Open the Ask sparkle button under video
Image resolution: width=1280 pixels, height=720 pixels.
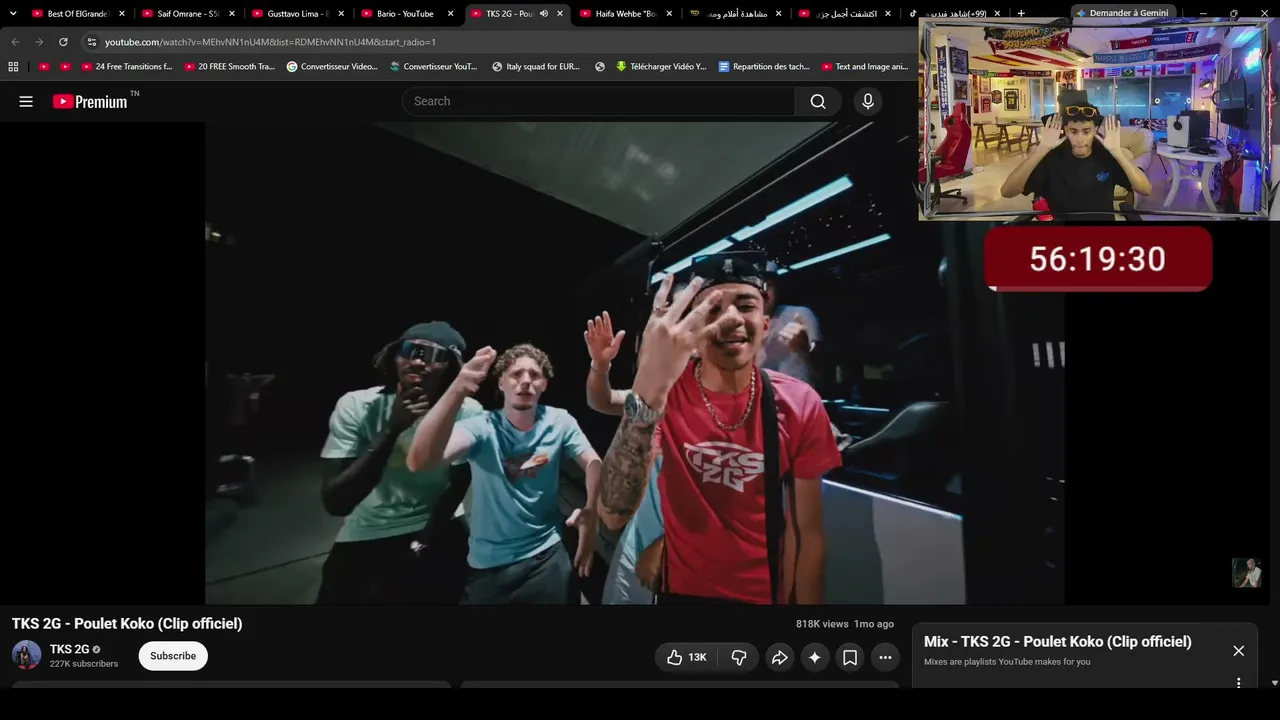coord(815,657)
